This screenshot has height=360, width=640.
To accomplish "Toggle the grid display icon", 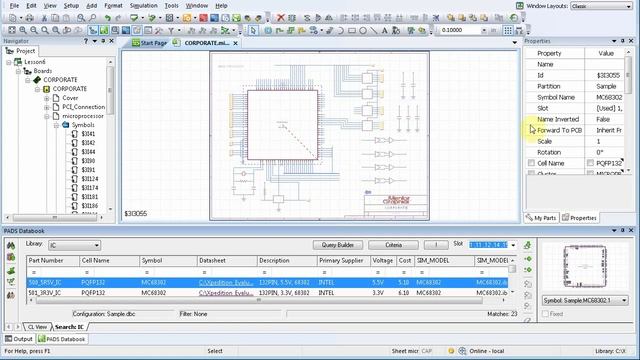I will [507, 30].
